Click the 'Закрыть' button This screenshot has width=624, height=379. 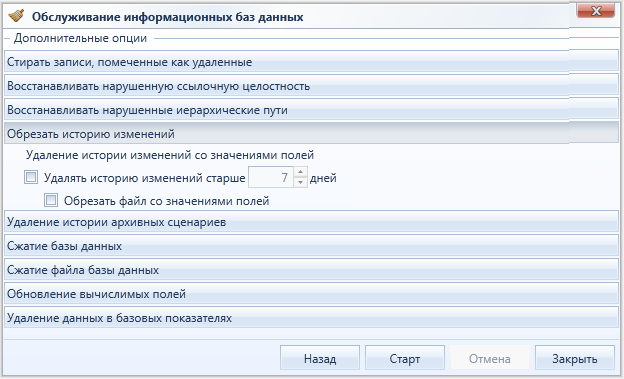(x=575, y=358)
